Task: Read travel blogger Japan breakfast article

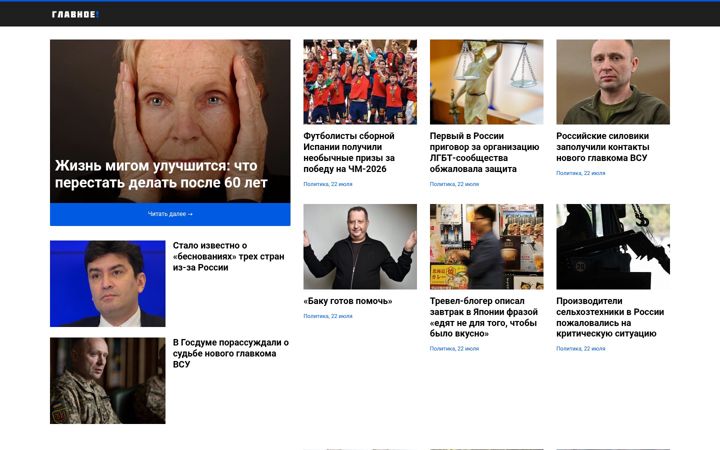Action: pyautogui.click(x=484, y=317)
